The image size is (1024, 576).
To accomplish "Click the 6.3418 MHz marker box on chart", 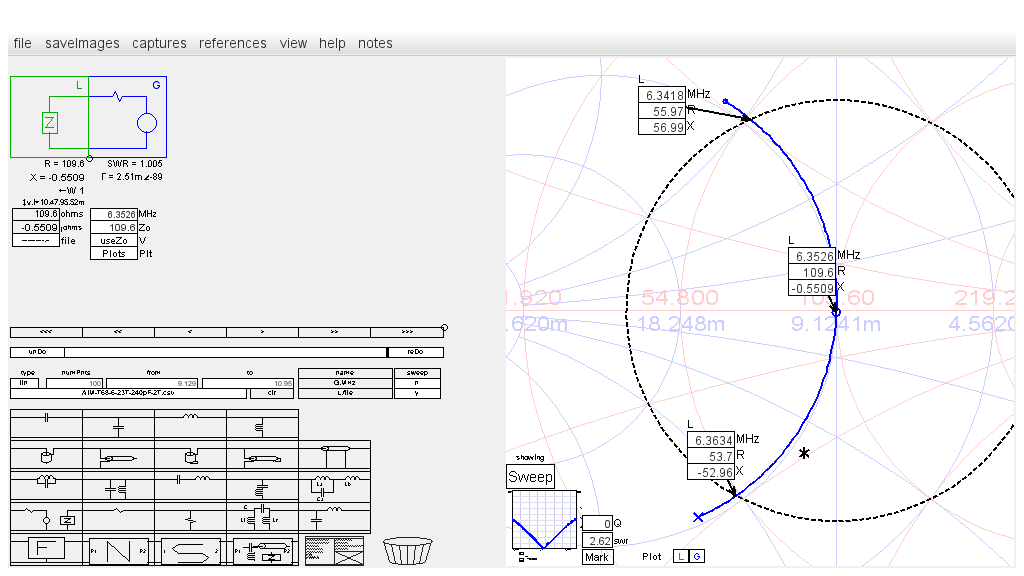I will click(662, 95).
